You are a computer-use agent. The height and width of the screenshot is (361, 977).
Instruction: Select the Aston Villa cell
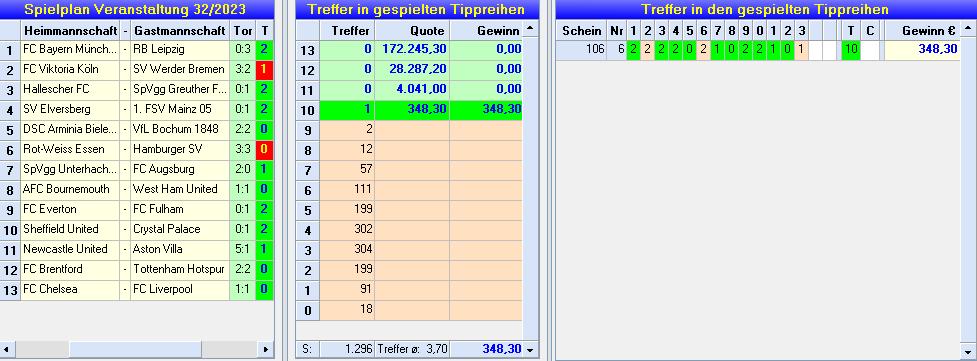click(x=180, y=249)
